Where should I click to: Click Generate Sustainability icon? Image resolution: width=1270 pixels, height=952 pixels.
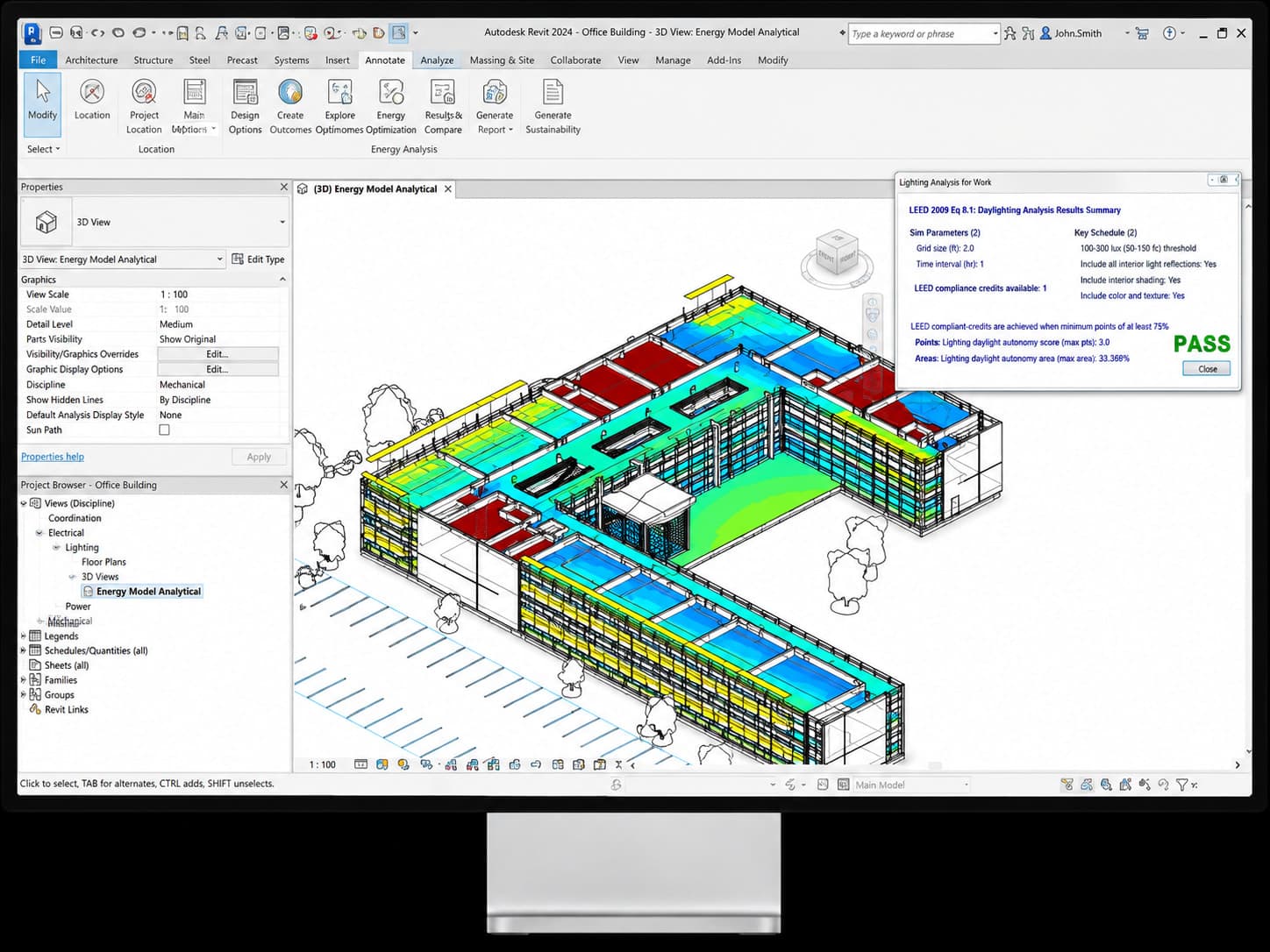point(553,91)
